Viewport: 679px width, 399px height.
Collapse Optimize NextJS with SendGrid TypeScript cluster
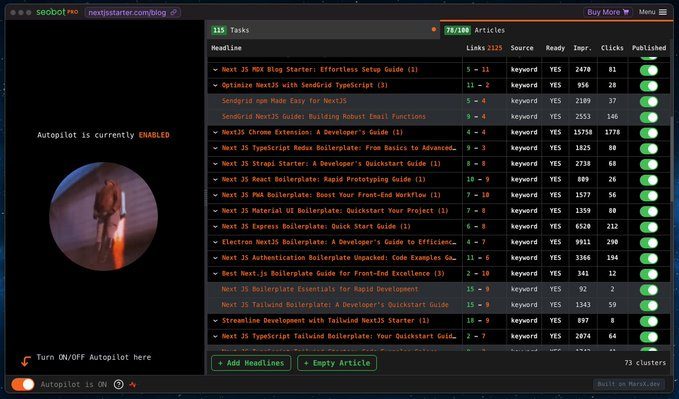215,85
